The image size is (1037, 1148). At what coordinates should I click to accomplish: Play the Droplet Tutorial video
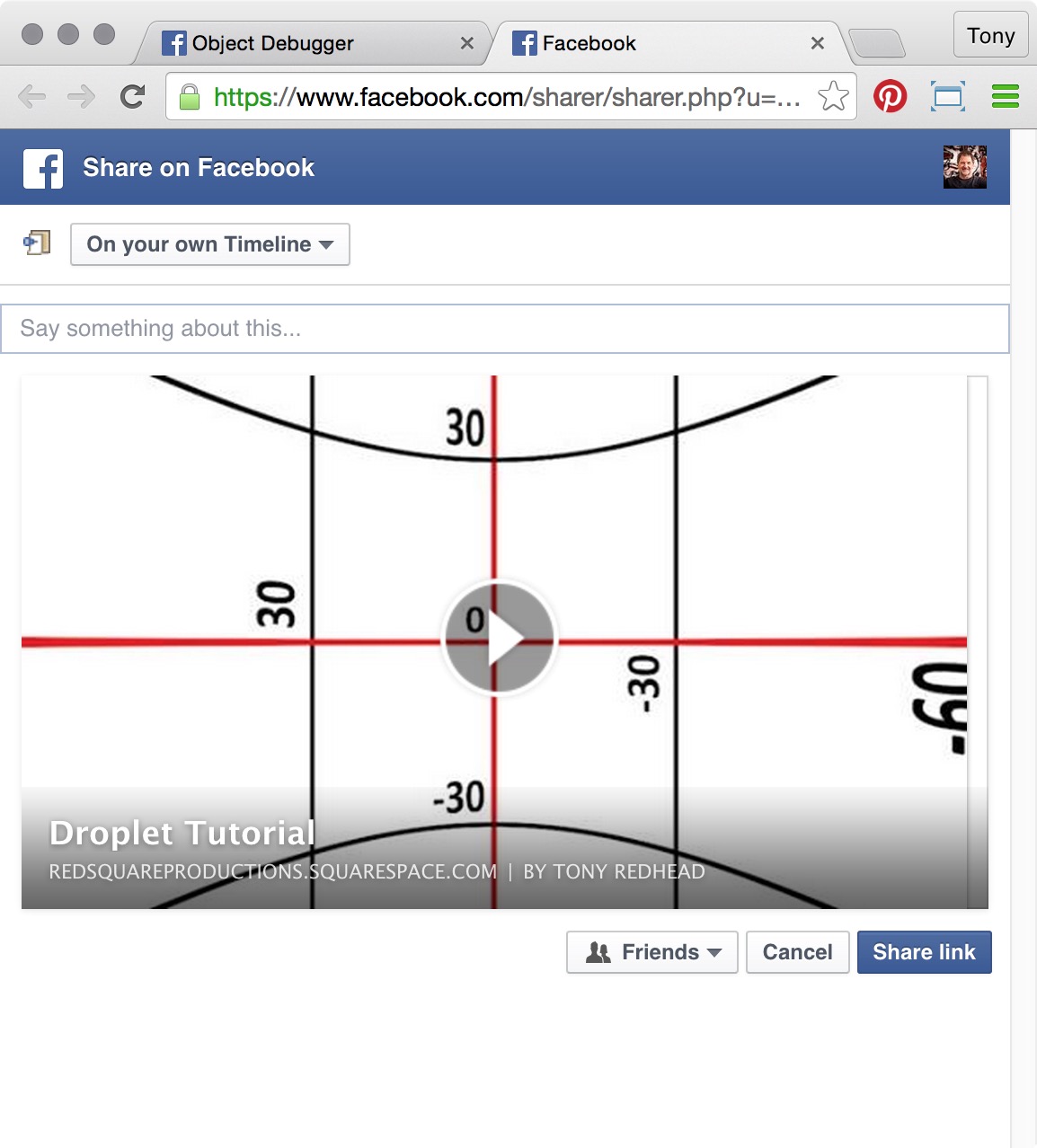[x=500, y=639]
